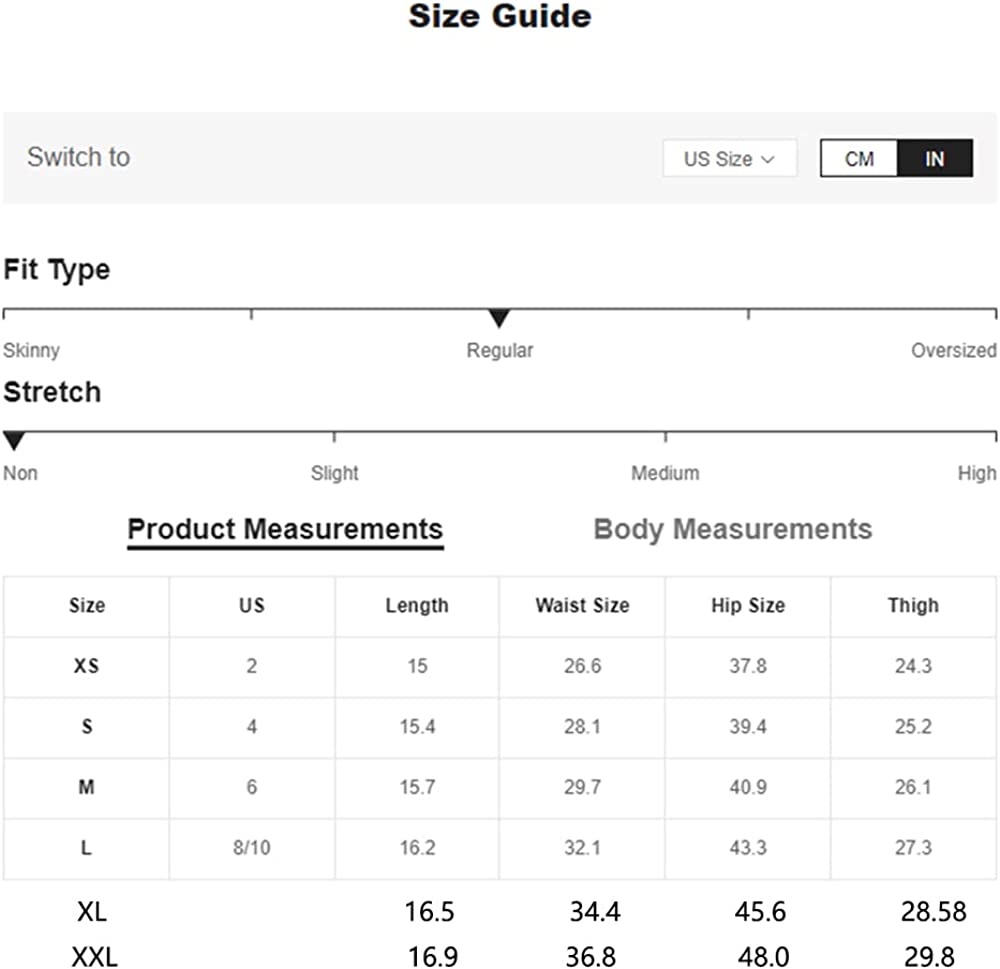Click the Length column header

click(417, 605)
